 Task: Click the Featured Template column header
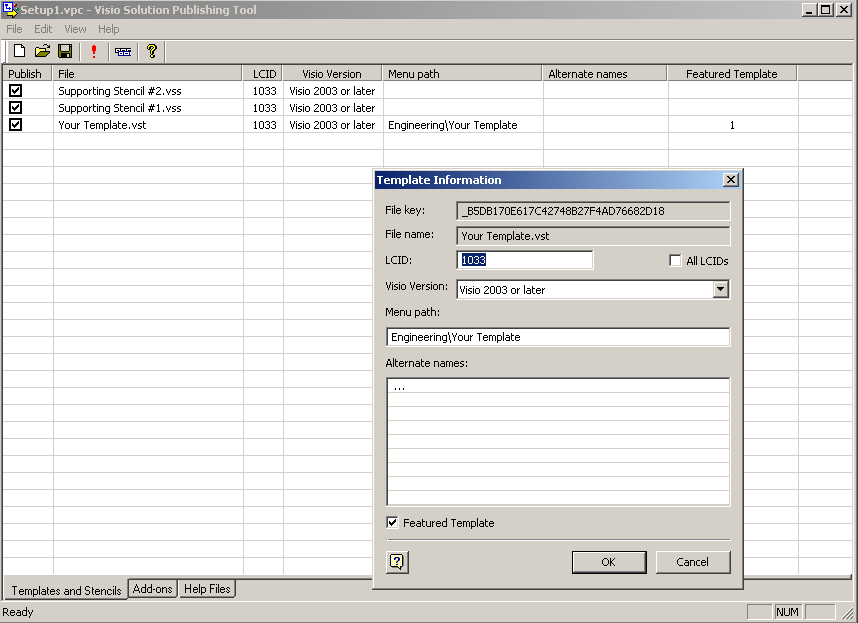pos(732,73)
